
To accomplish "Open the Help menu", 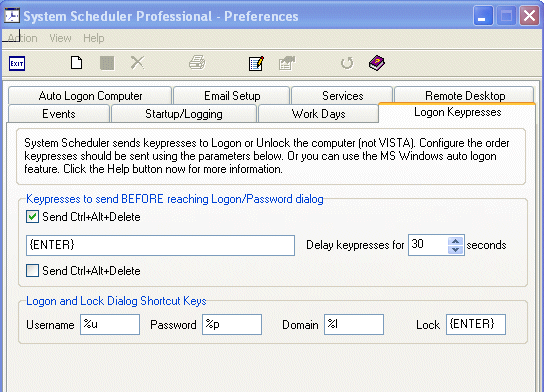I will (94, 38).
